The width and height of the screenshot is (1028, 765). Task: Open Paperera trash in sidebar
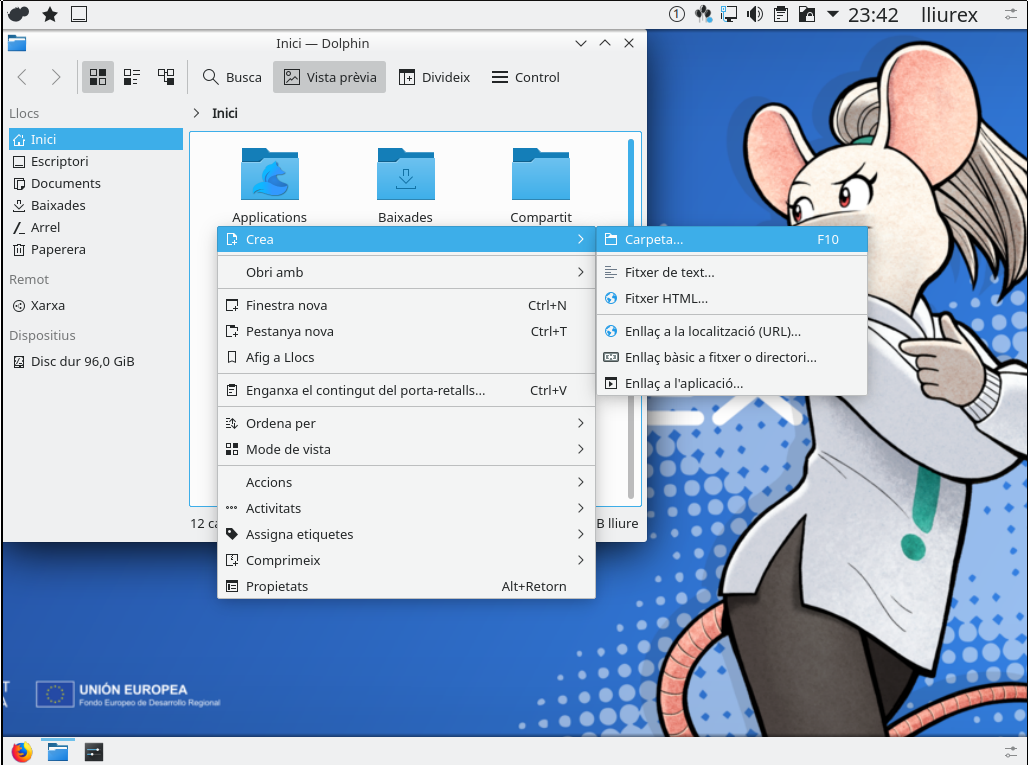point(96,250)
